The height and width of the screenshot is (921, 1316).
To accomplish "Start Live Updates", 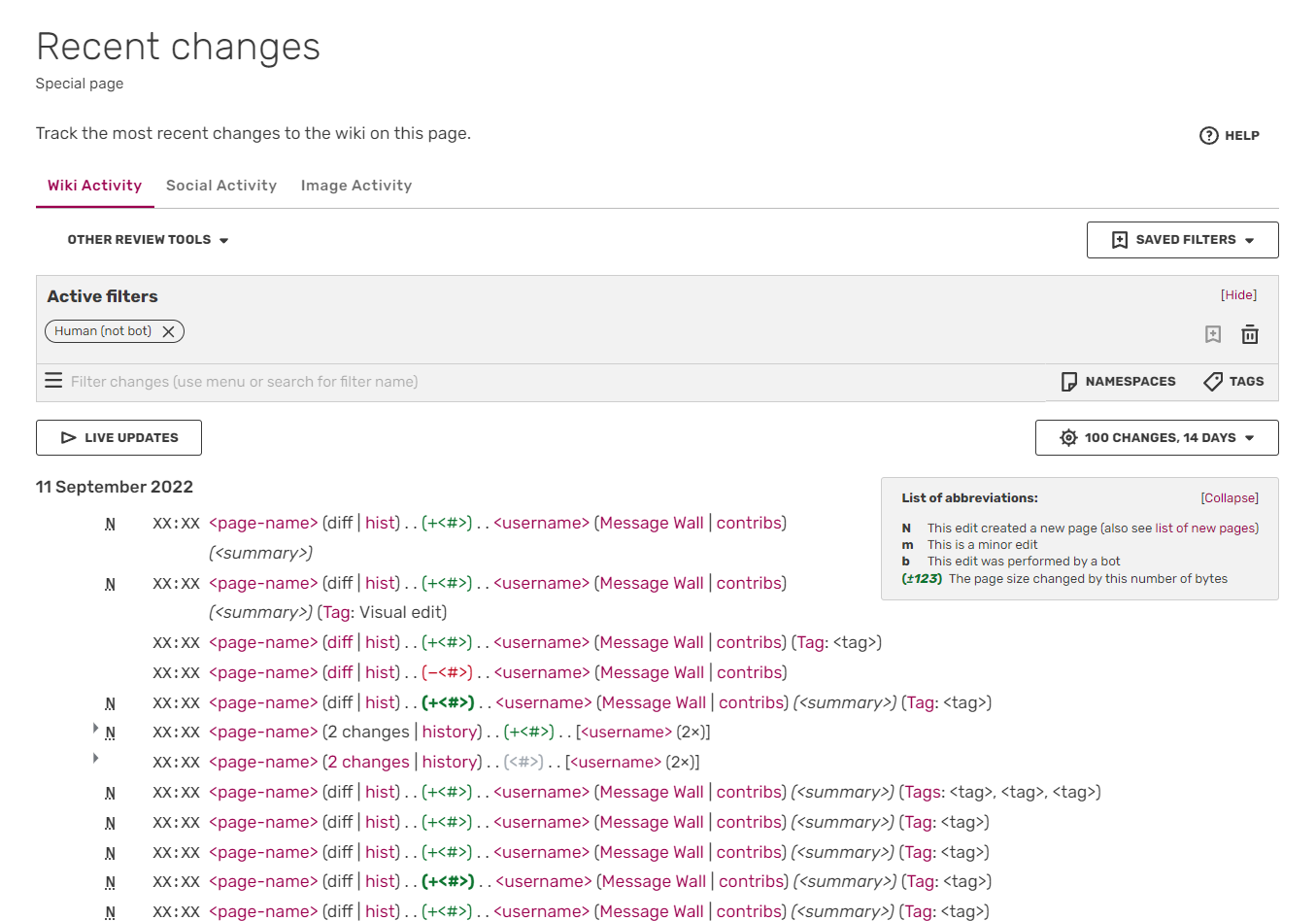I will (x=118, y=438).
